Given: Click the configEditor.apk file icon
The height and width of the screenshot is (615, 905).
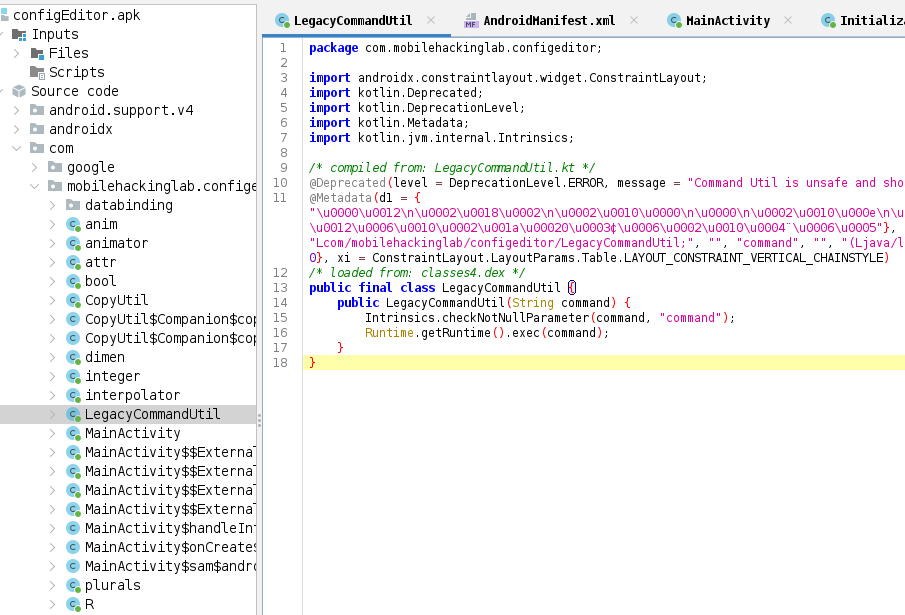Looking at the screenshot, I should (x=4, y=15).
